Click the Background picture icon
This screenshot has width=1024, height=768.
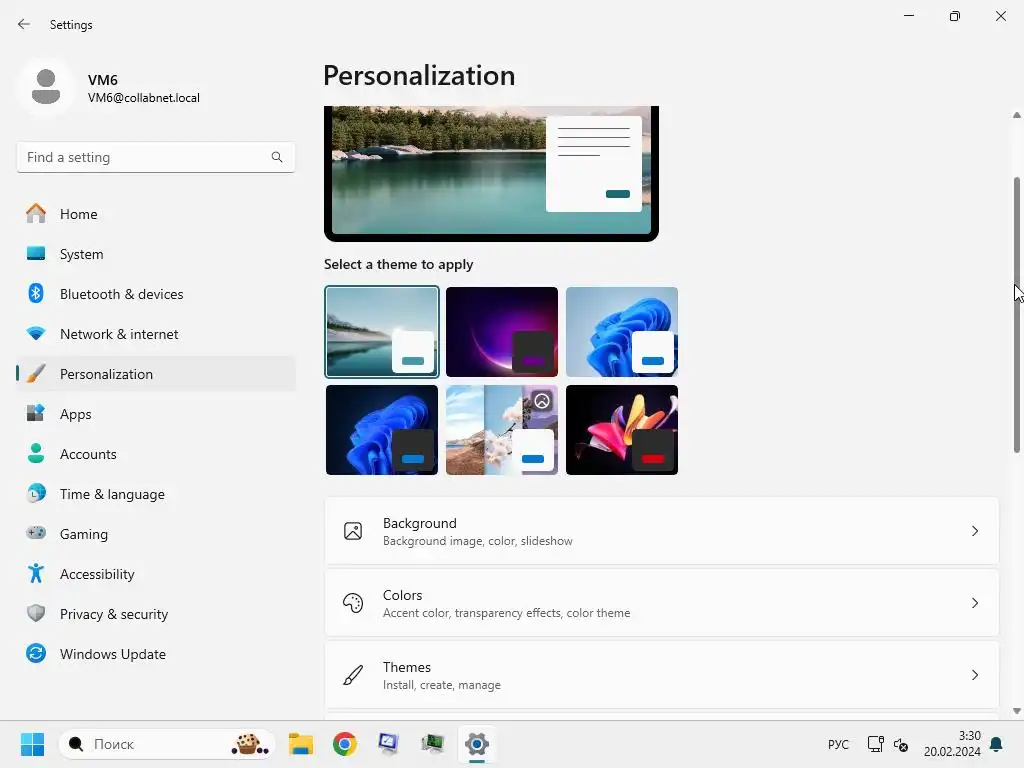tap(353, 531)
